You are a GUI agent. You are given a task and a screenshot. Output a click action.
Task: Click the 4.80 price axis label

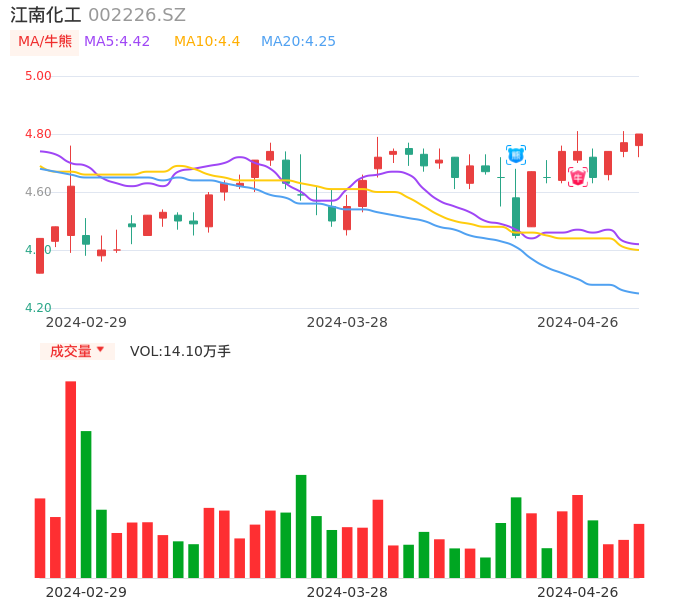click(38, 134)
